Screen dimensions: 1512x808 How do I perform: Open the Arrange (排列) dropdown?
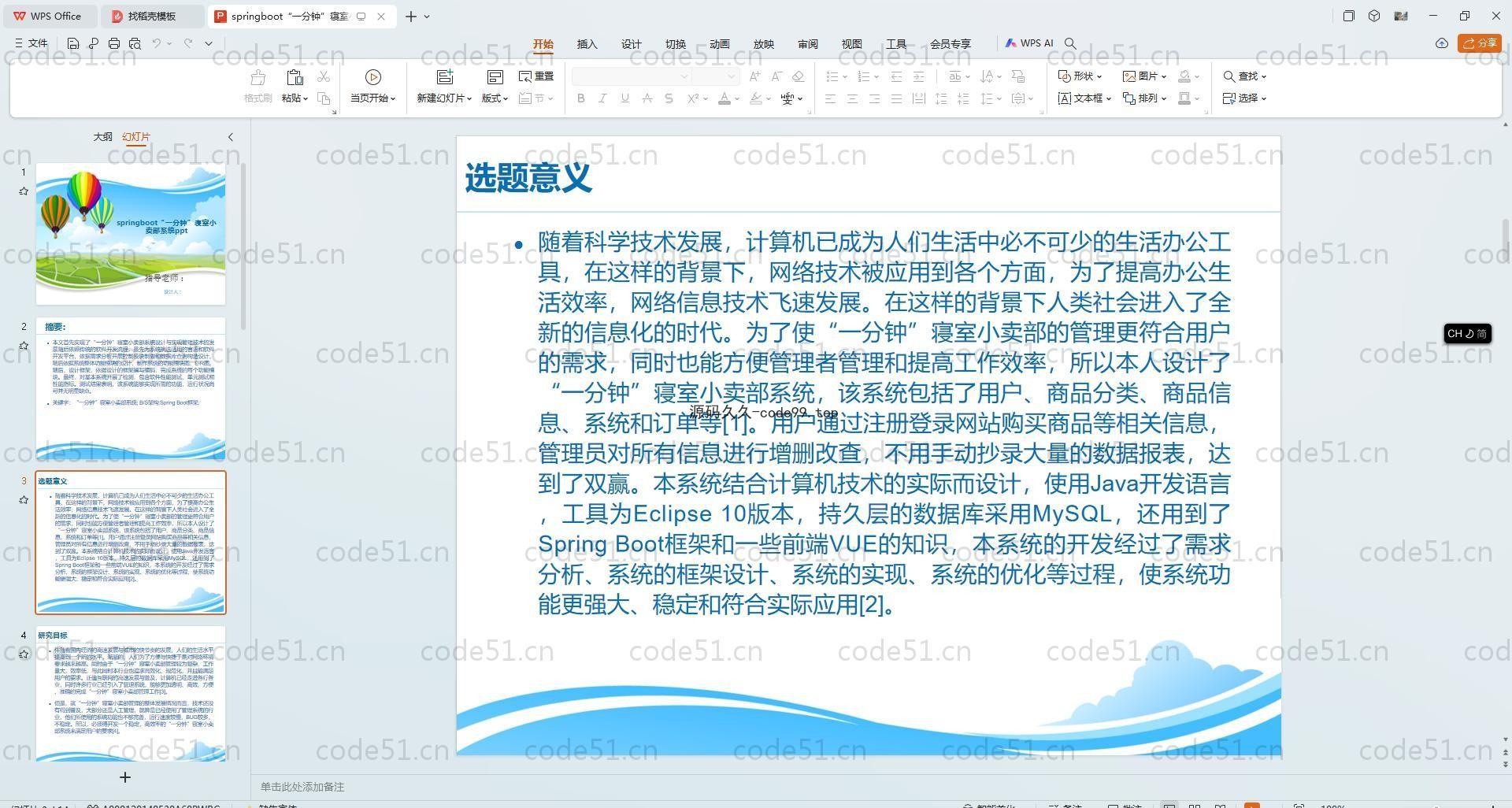click(x=1144, y=98)
